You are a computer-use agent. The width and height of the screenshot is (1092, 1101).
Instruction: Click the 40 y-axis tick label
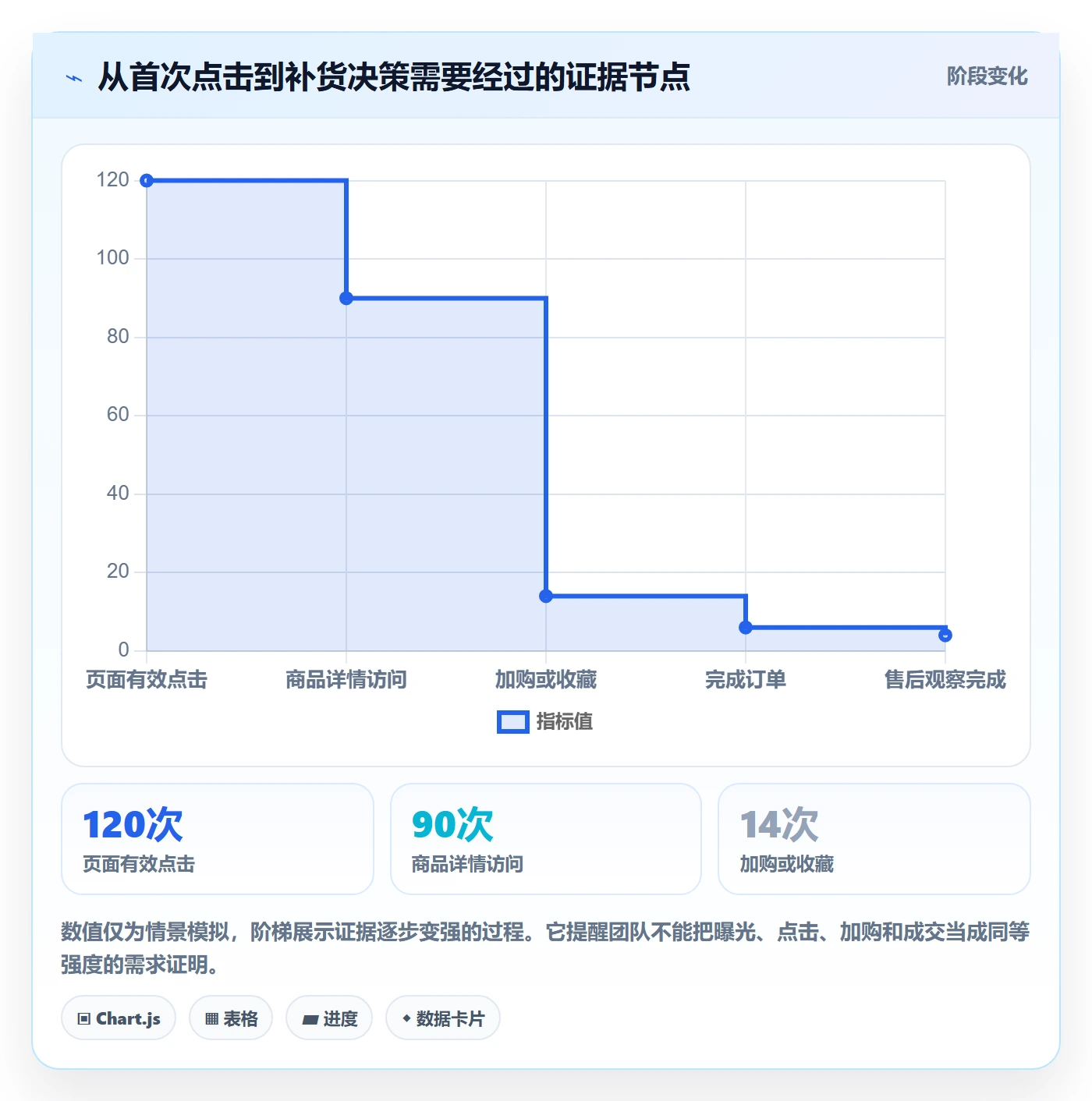click(118, 494)
